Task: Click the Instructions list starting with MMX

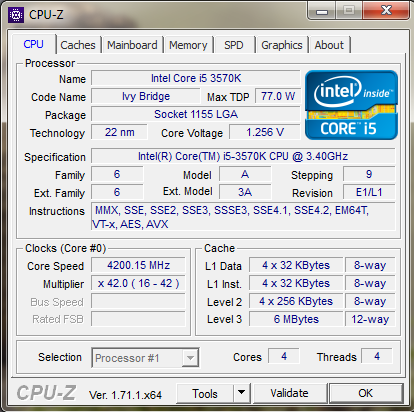Action: [243, 217]
